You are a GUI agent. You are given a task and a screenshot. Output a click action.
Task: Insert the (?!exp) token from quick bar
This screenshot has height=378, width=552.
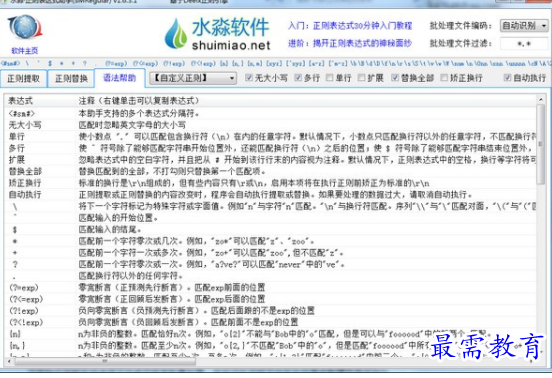174,63
